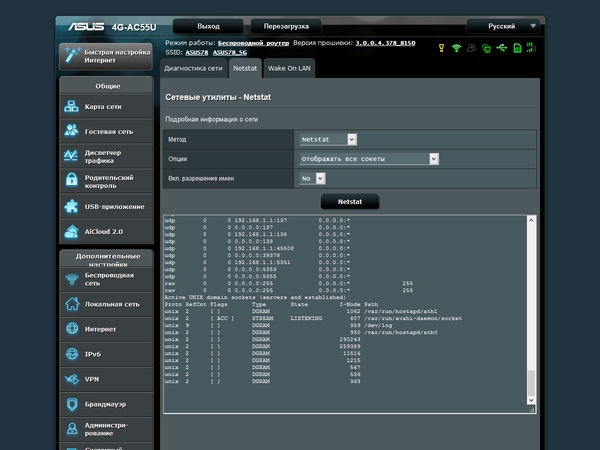Open the Опции sockets display dropdown

pos(369,158)
